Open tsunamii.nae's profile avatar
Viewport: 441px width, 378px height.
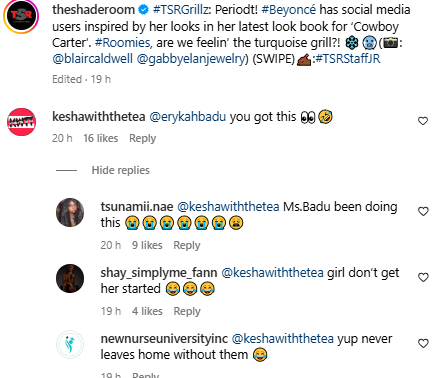[x=70, y=212]
